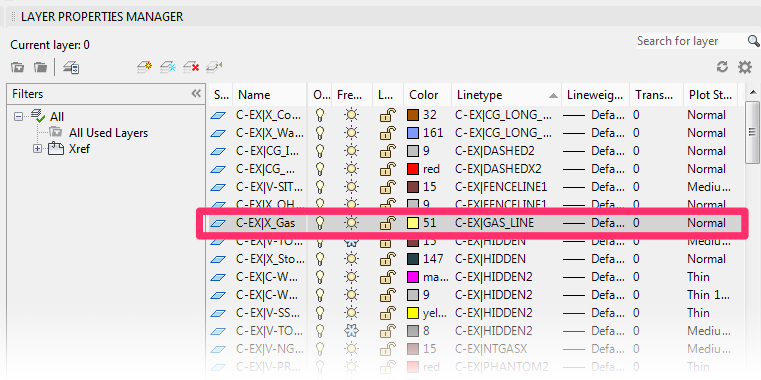The height and width of the screenshot is (380, 761).
Task: Turn off the C-EX|V-NG layer bulb
Action: tap(319, 348)
